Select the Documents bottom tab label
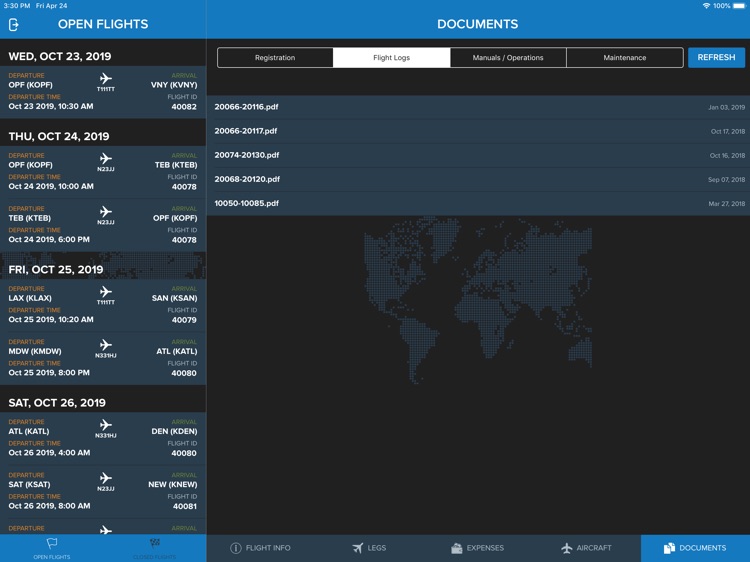 (x=703, y=548)
